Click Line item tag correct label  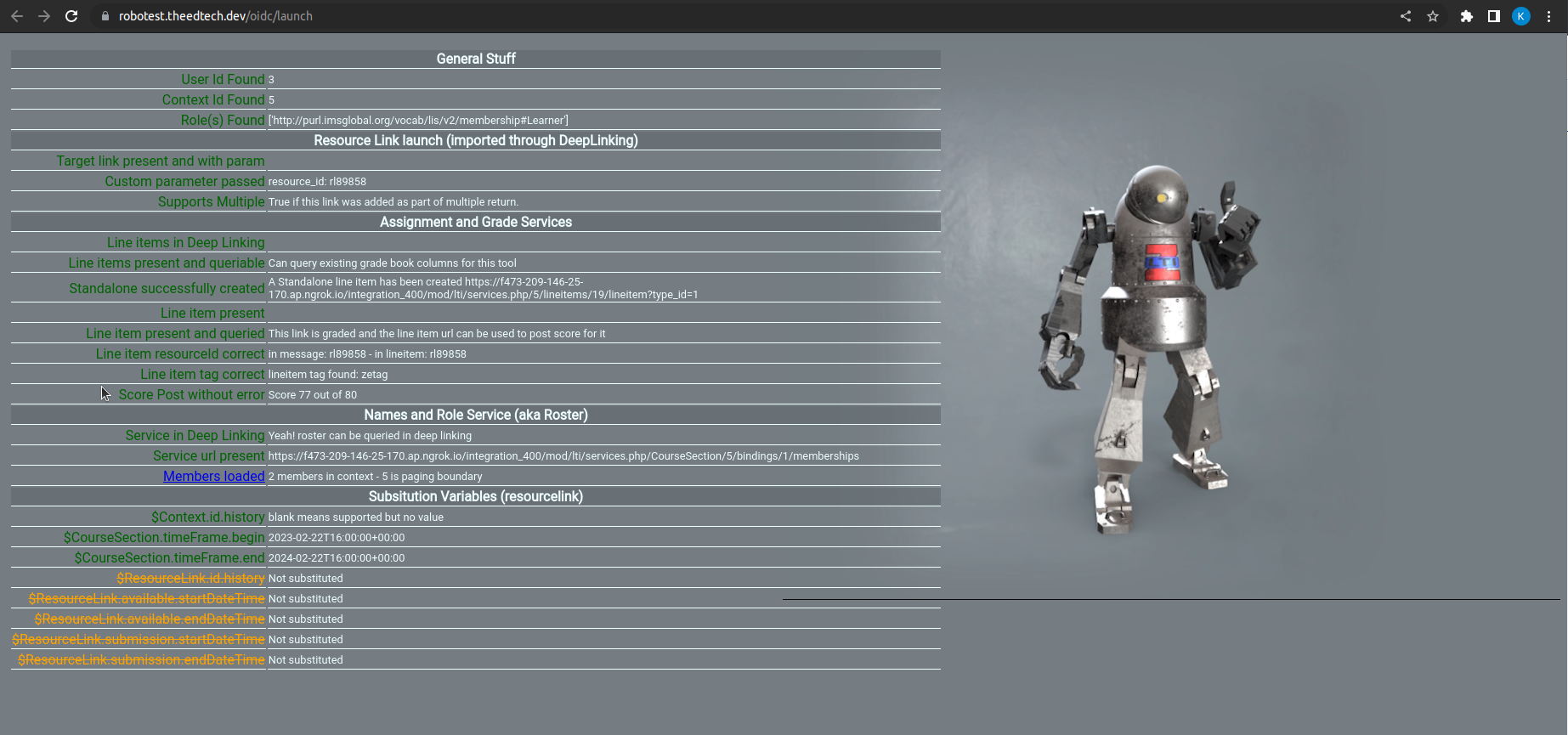point(202,374)
